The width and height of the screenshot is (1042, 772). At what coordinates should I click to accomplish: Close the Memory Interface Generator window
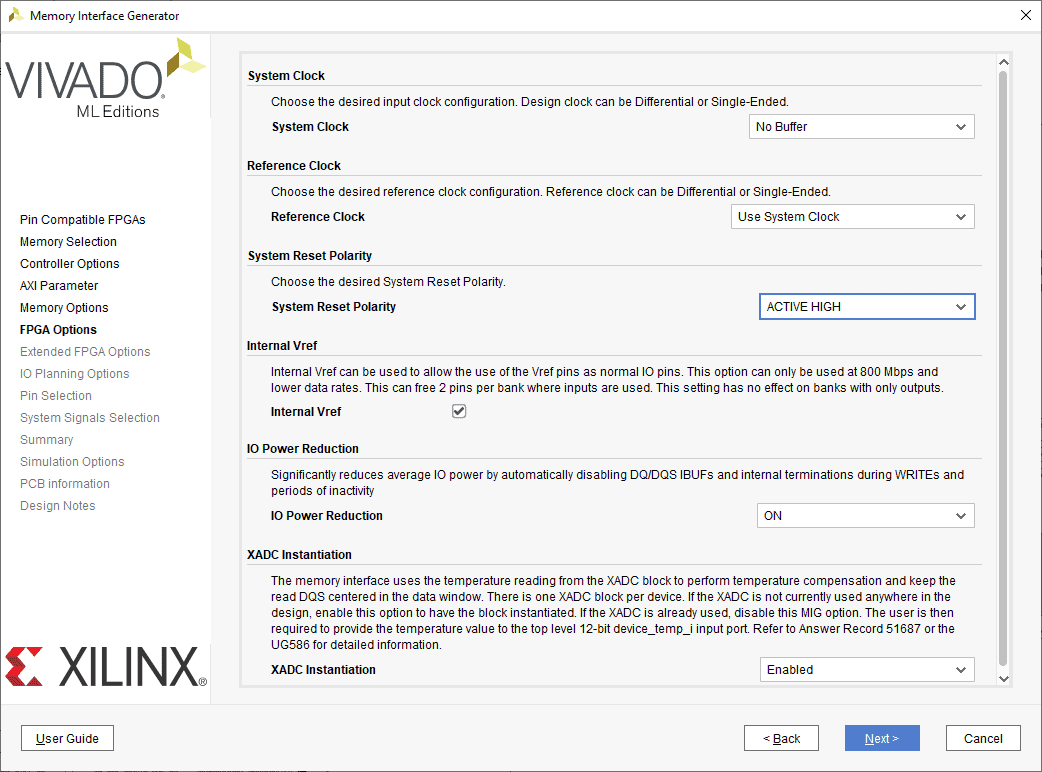[1024, 16]
